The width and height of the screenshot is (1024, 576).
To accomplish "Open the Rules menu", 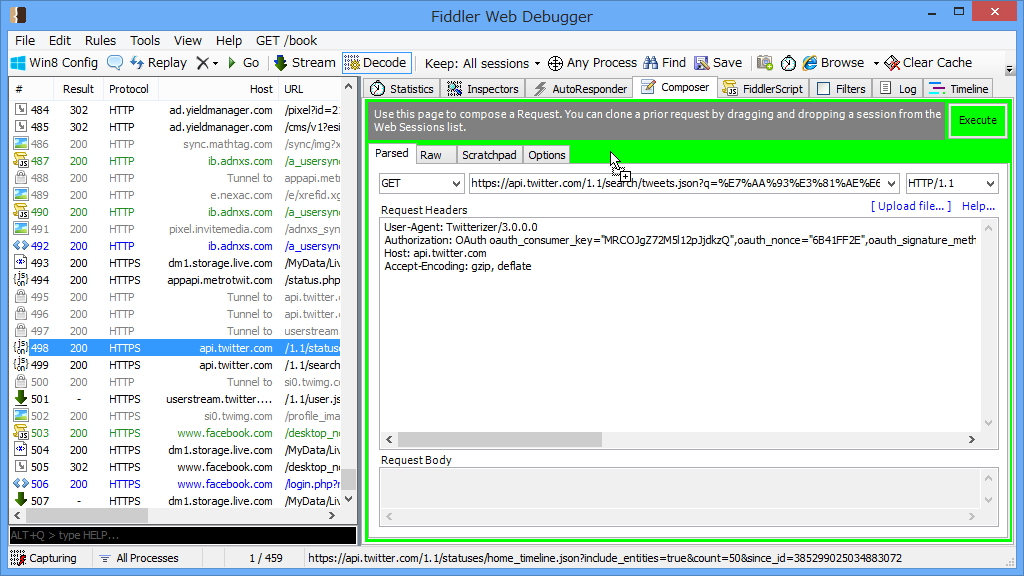I will tap(100, 40).
